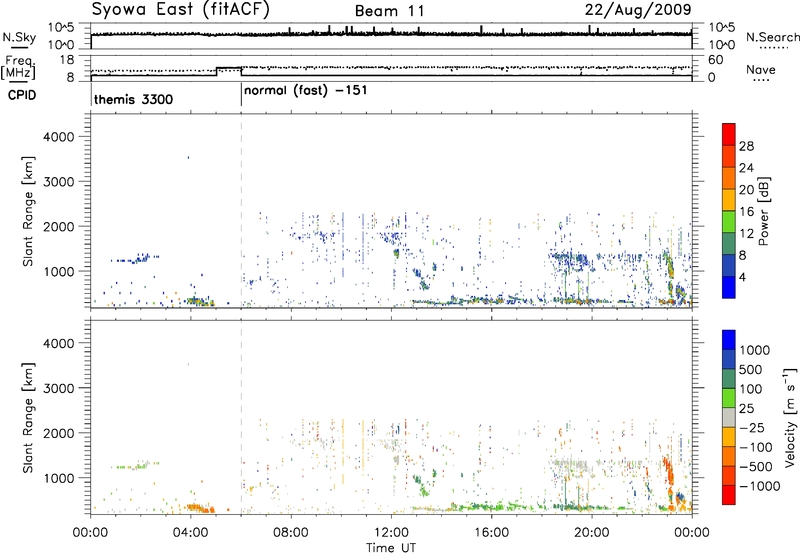The image size is (800, 554).
Task: Click the 'themis 3300' CPID text
Action: coord(134,99)
